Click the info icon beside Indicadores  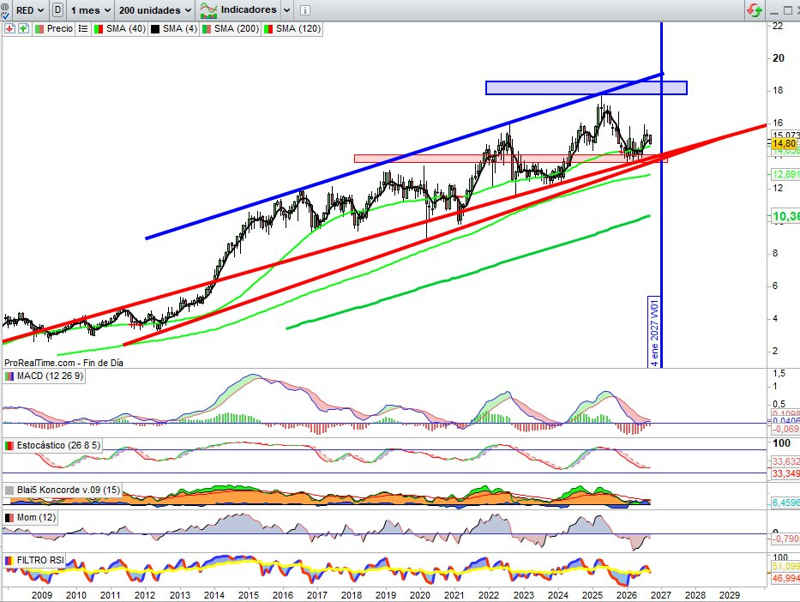coord(305,10)
